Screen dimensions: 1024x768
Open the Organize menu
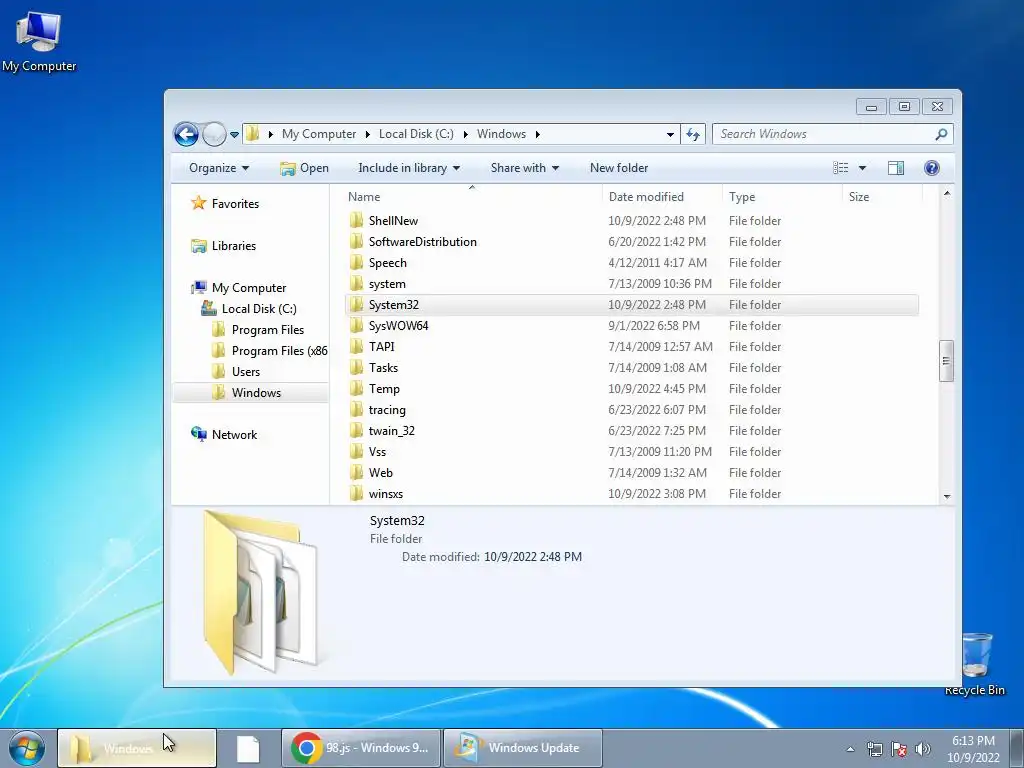(219, 168)
